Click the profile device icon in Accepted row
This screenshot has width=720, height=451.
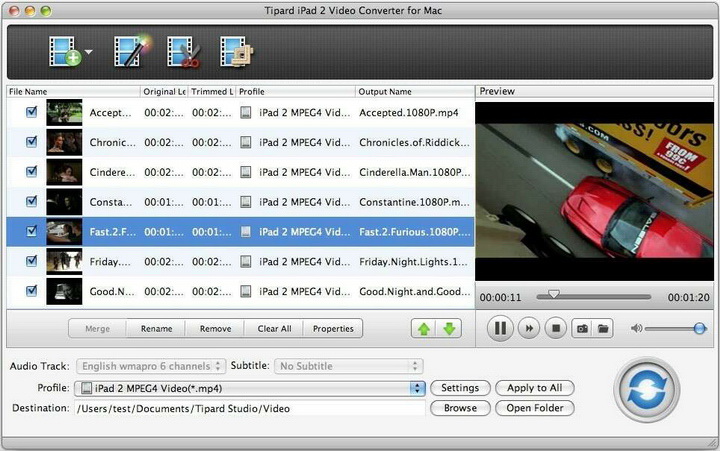(246, 113)
